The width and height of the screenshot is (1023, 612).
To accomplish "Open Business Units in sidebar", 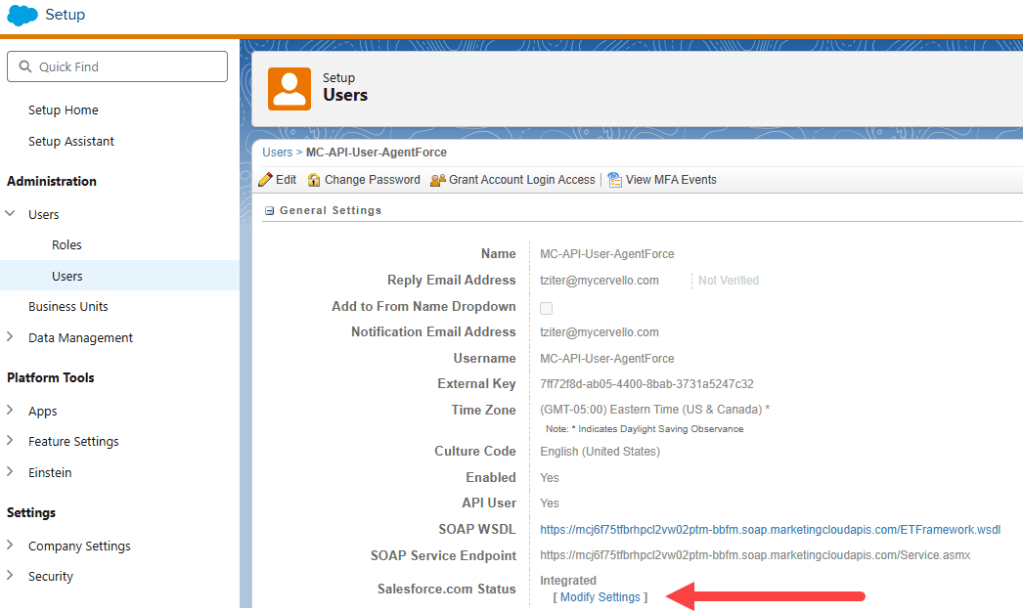I will (68, 307).
